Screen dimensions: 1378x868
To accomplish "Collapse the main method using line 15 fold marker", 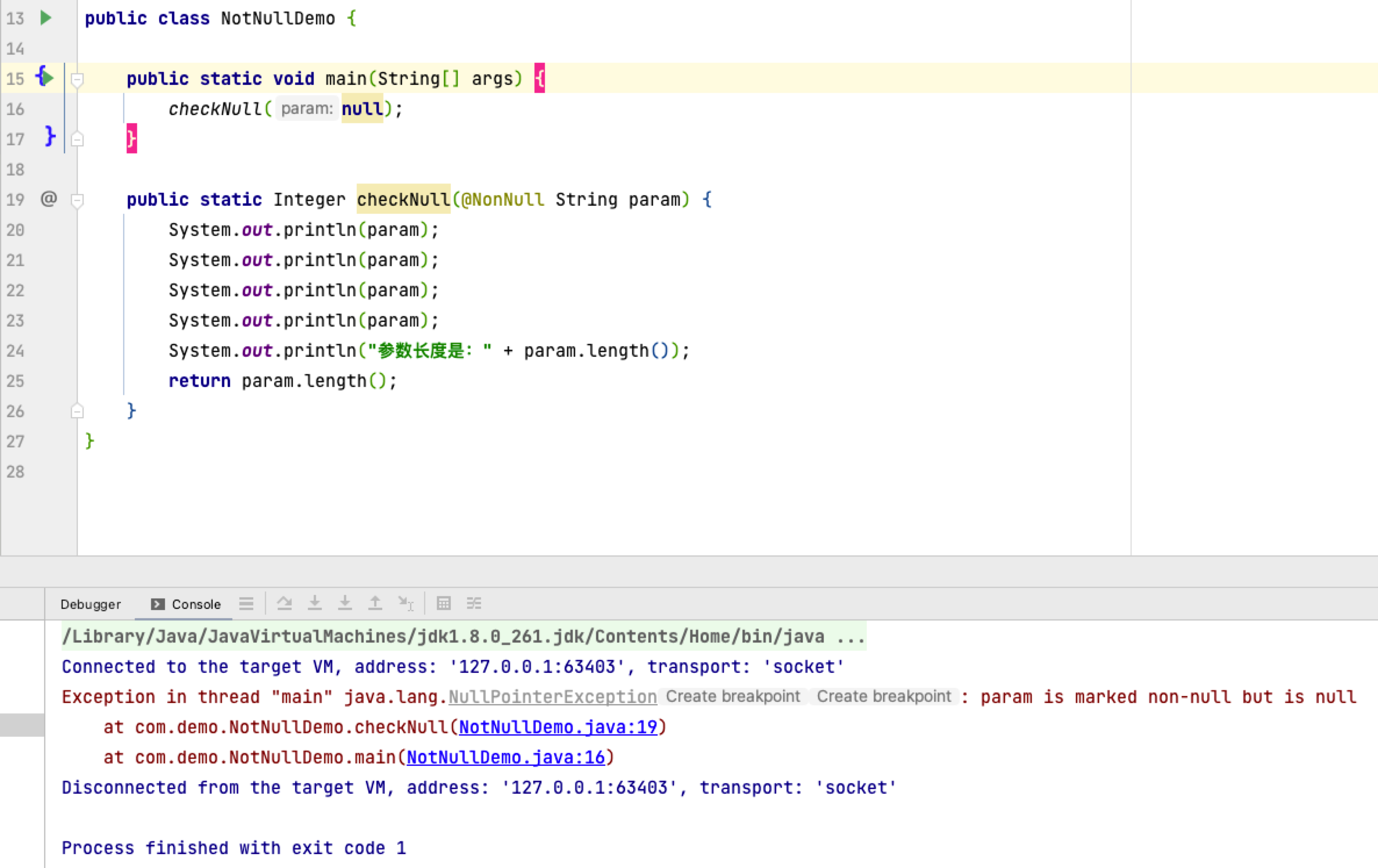I will click(x=77, y=79).
